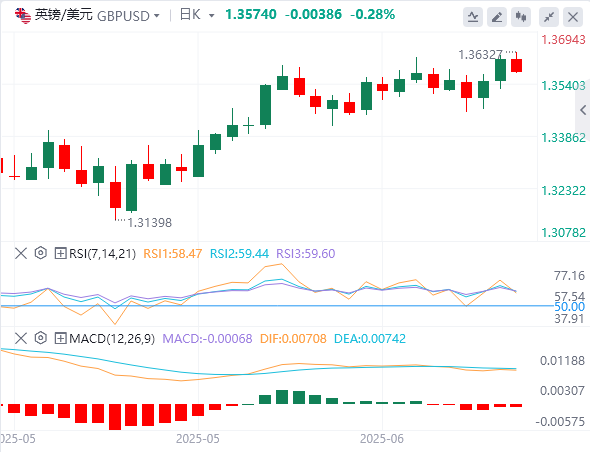Click the collapse fullscreen arrows icon
The image size is (590, 452).
tap(549, 17)
